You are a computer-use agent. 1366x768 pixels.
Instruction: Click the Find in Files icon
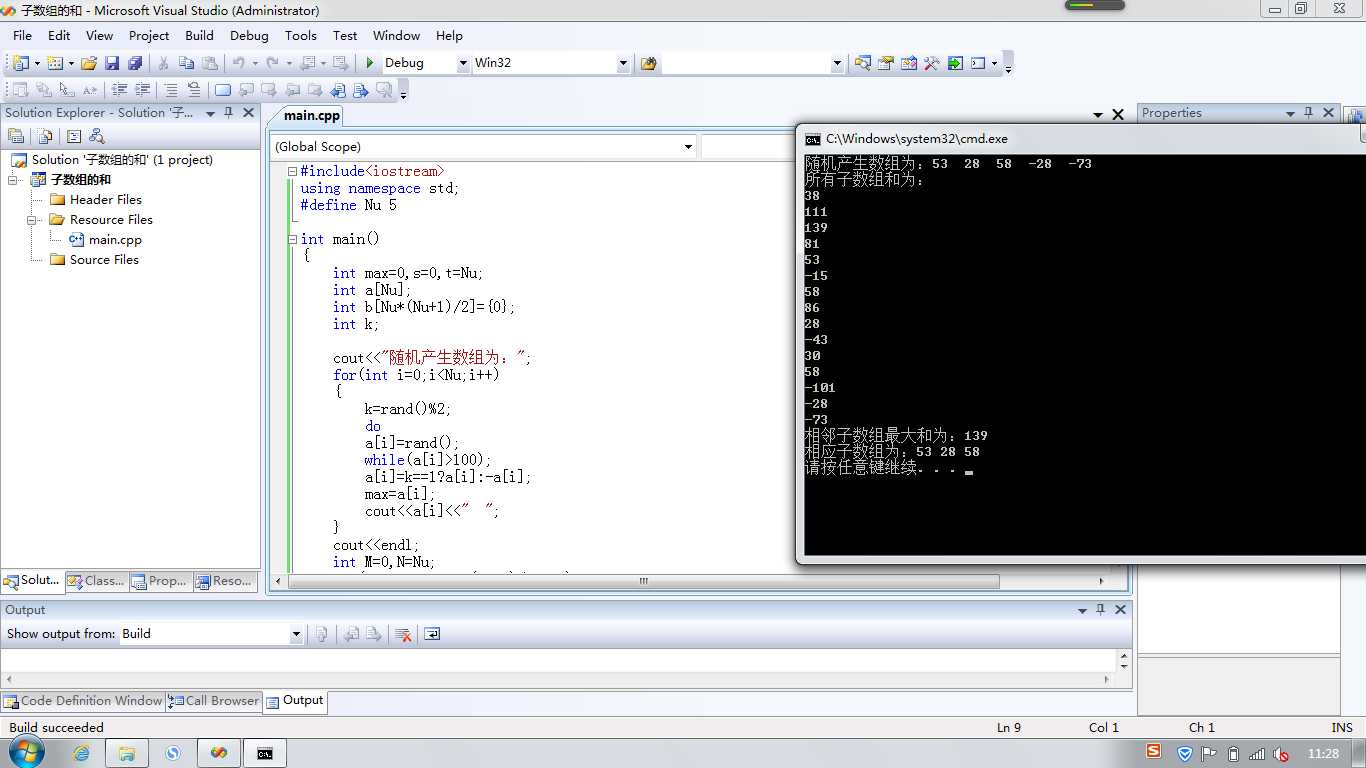point(649,63)
